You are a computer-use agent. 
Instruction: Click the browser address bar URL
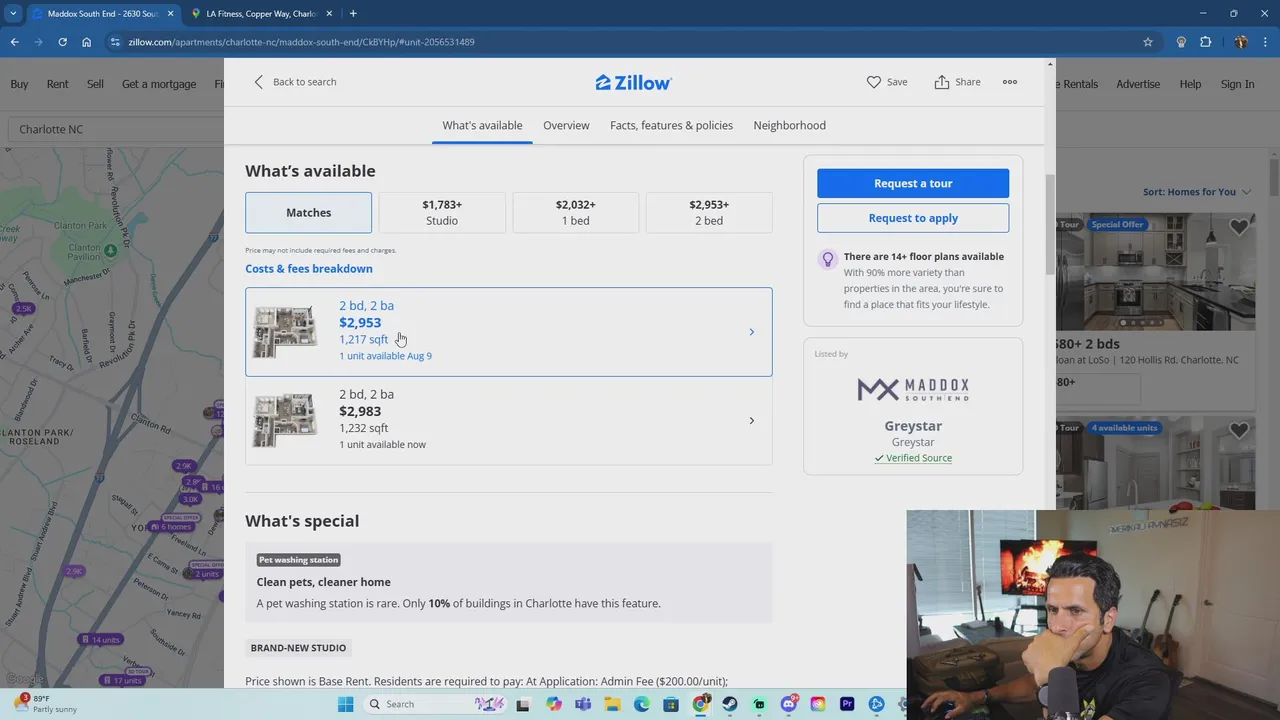301,42
